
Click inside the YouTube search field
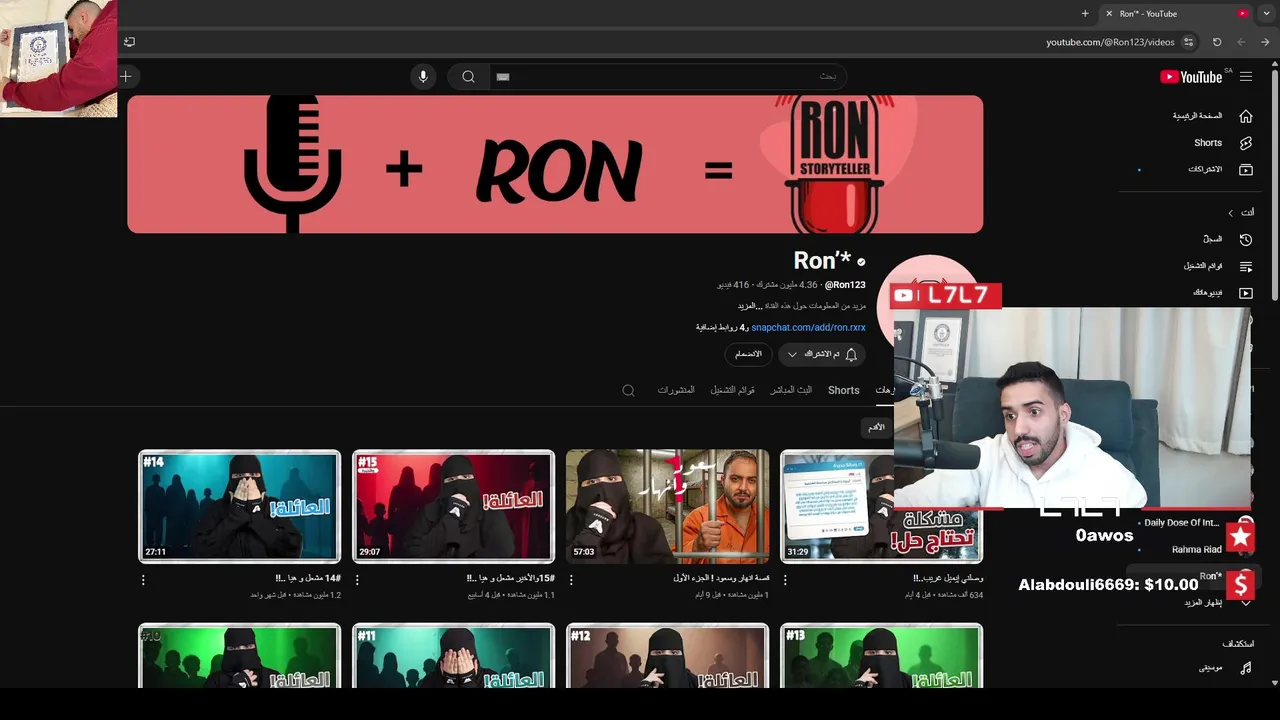[x=668, y=77]
